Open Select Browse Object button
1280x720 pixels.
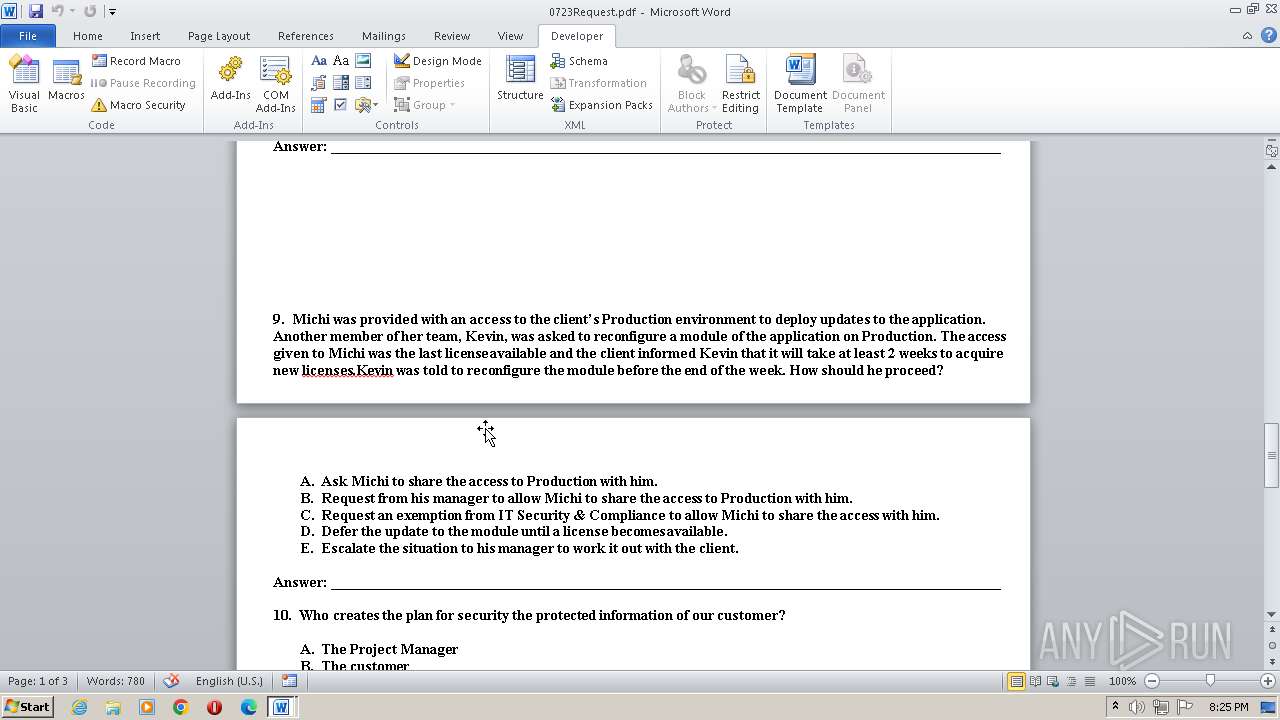click(x=1271, y=645)
